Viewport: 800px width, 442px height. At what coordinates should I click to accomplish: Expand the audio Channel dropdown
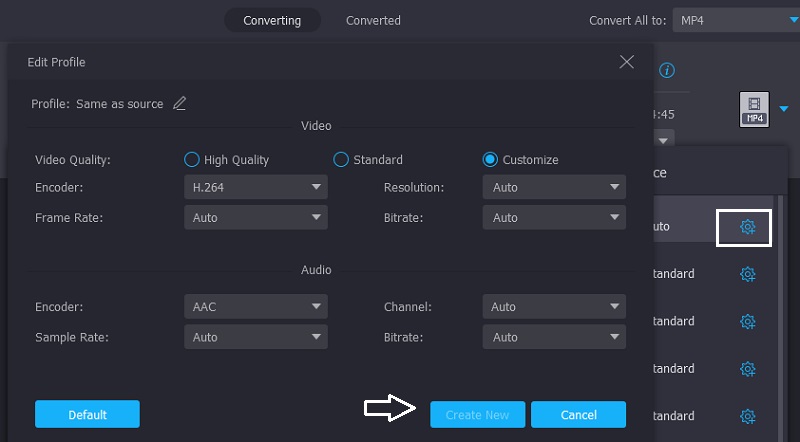pyautogui.click(x=554, y=307)
